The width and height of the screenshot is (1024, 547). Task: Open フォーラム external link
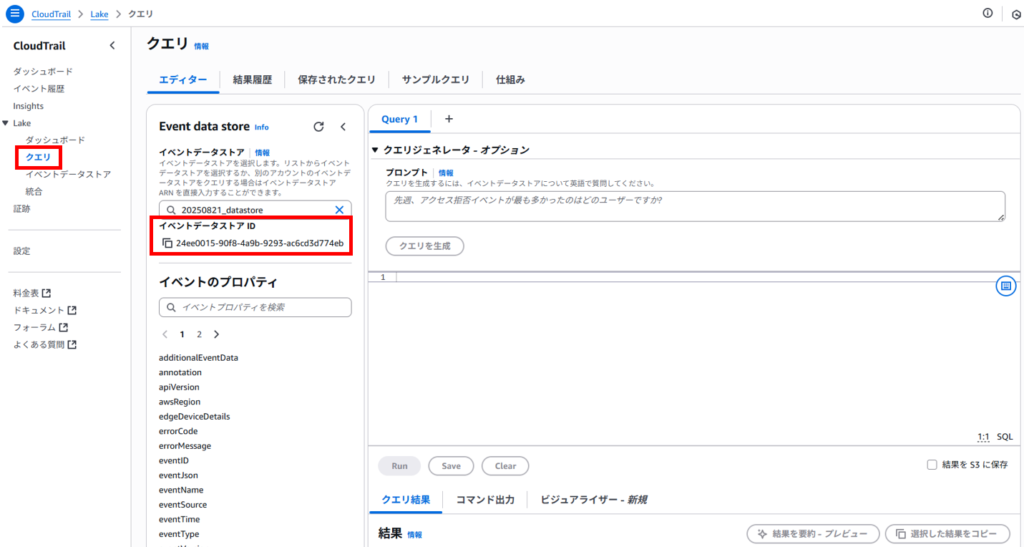tap(40, 327)
